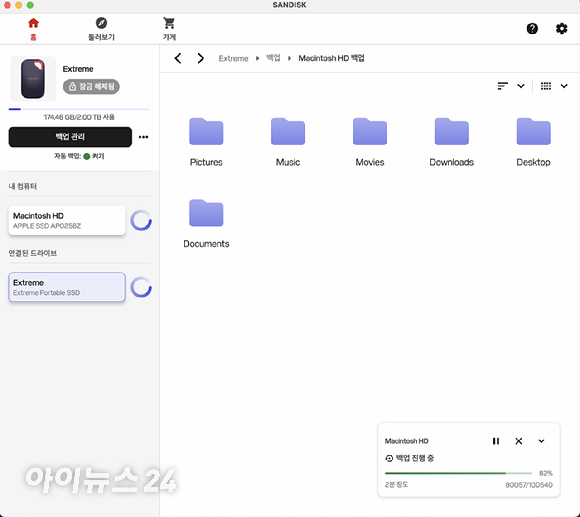Expand the sort options chevron
This screenshot has height=517, width=580.
tap(521, 86)
